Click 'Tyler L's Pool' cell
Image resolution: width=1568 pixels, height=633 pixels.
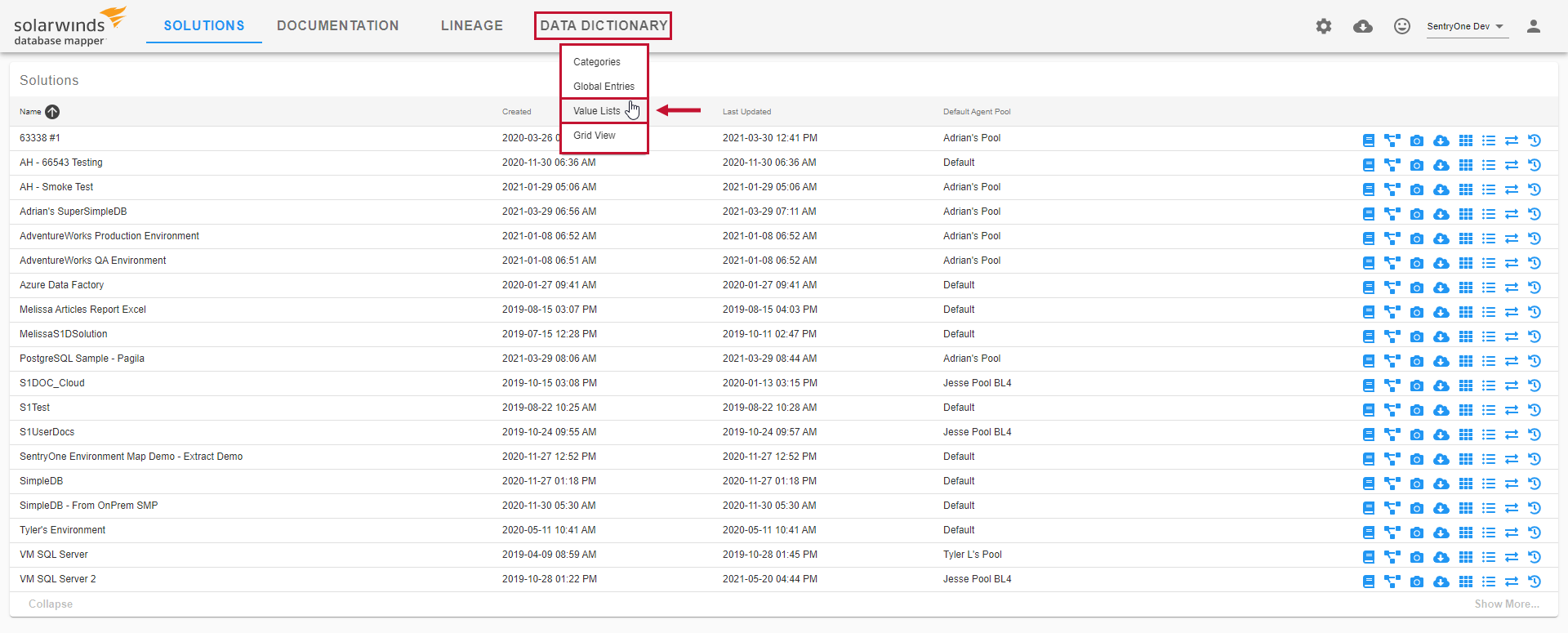[x=972, y=555]
